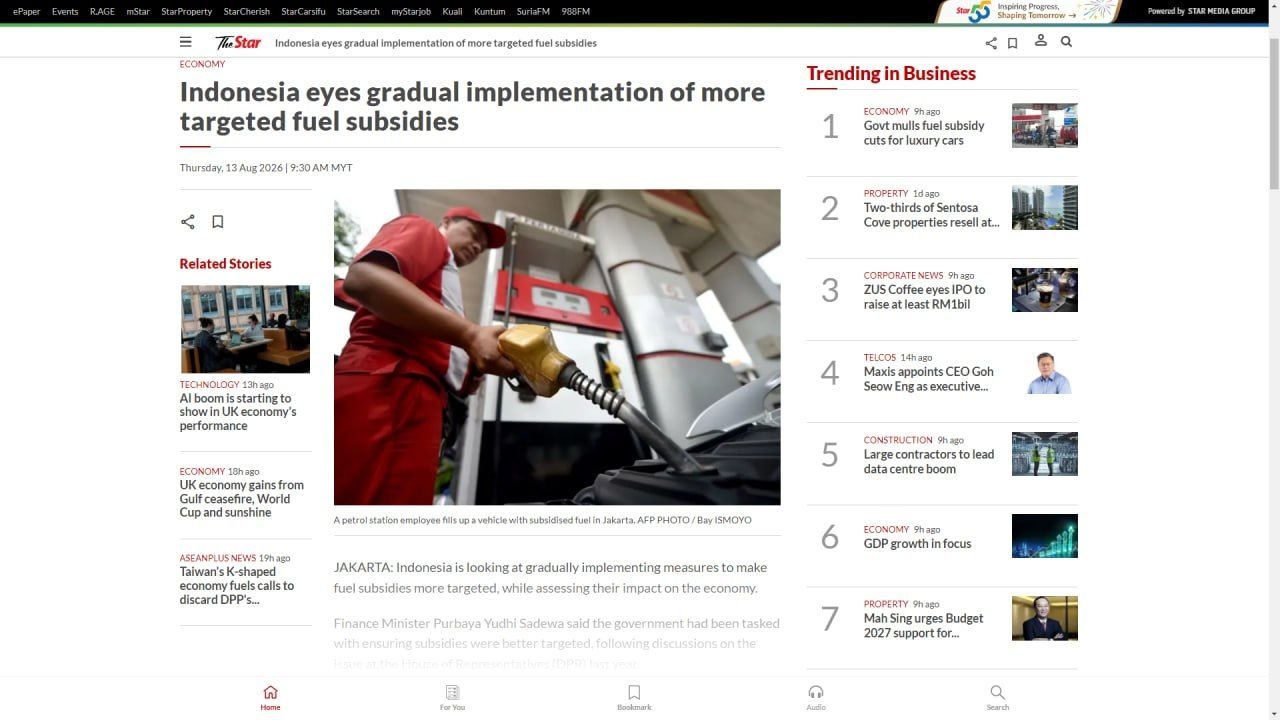Open mStar link in top bar

(138, 12)
